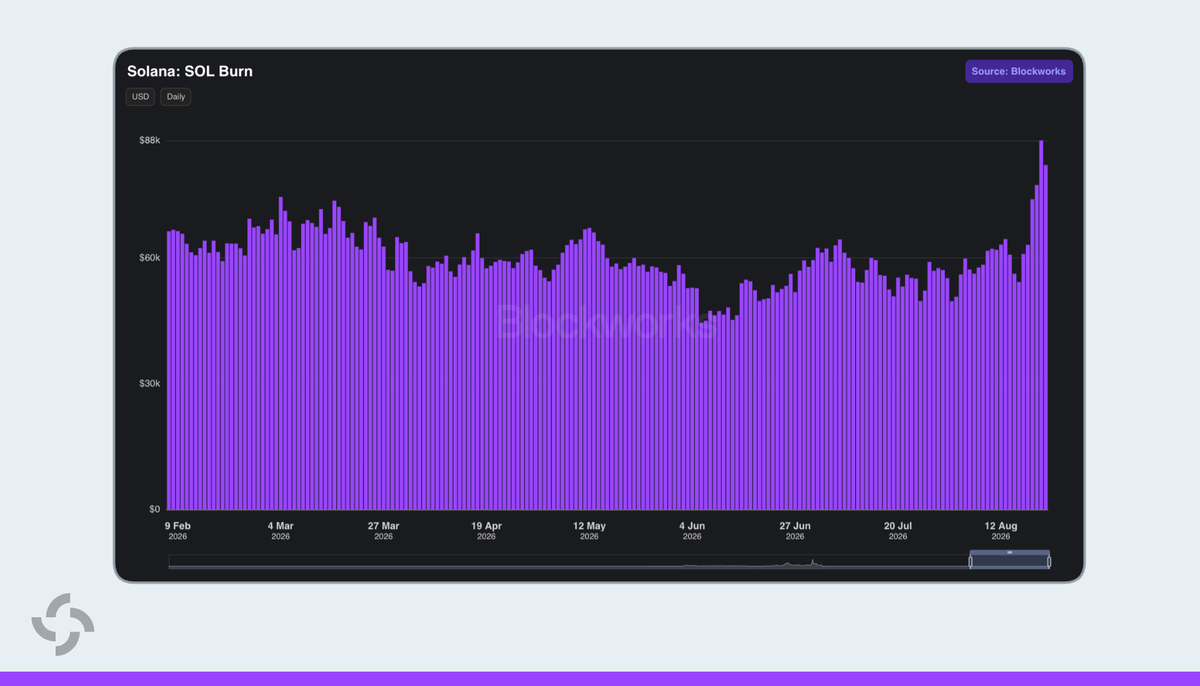Click the range navigator right handle
The height and width of the screenshot is (686, 1200).
point(1049,562)
